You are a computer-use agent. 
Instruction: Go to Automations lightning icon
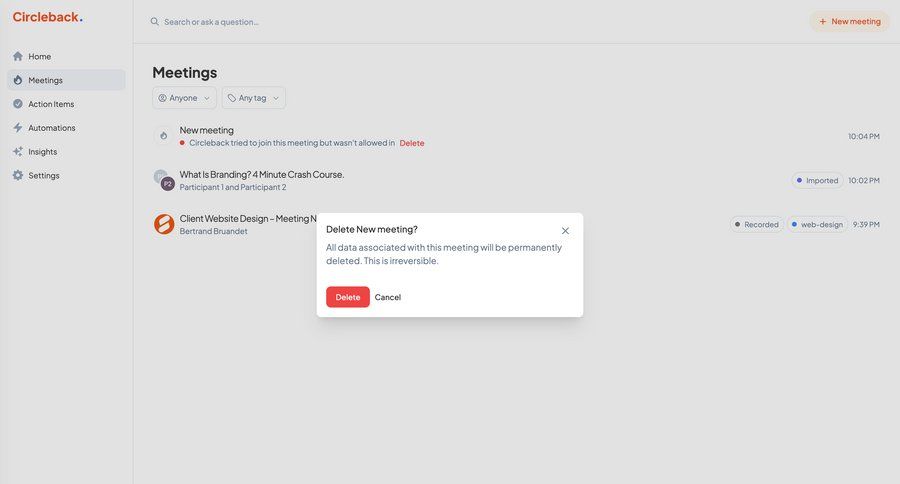(18, 128)
